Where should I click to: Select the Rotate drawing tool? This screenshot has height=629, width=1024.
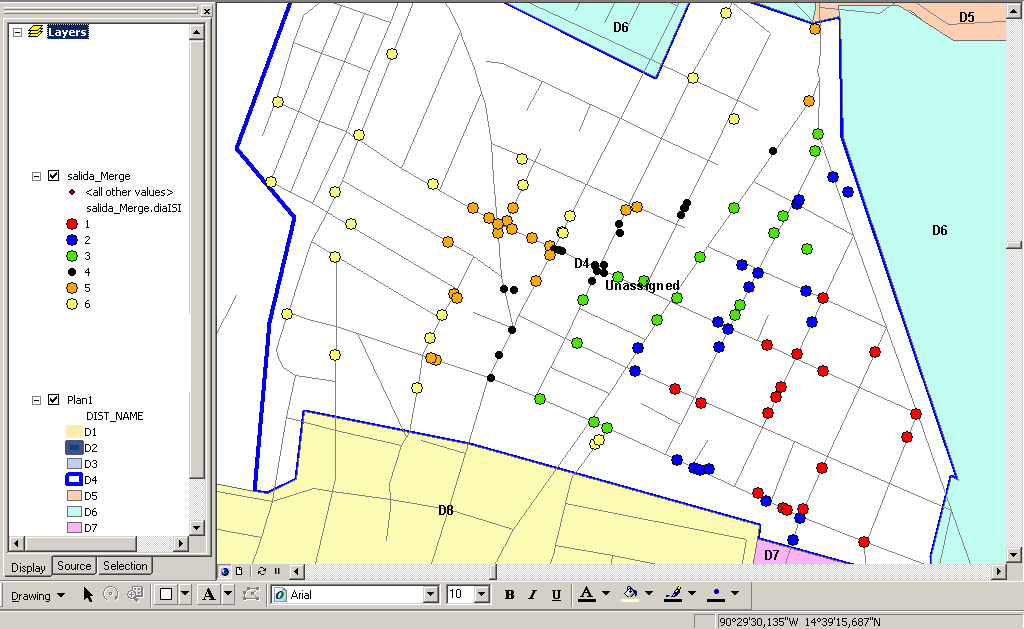click(x=111, y=594)
